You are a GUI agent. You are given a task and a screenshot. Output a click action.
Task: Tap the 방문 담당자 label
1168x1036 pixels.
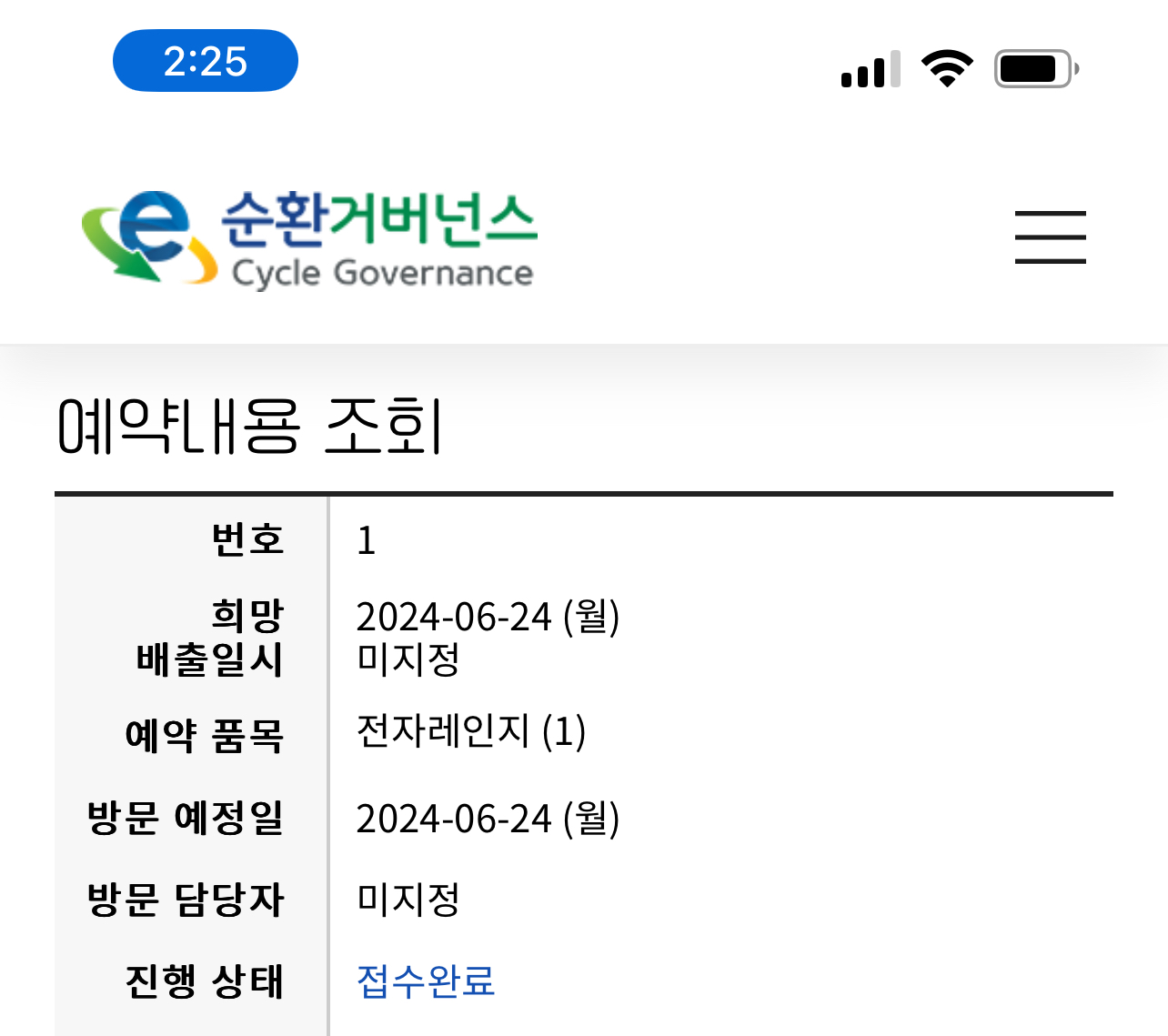(x=186, y=900)
